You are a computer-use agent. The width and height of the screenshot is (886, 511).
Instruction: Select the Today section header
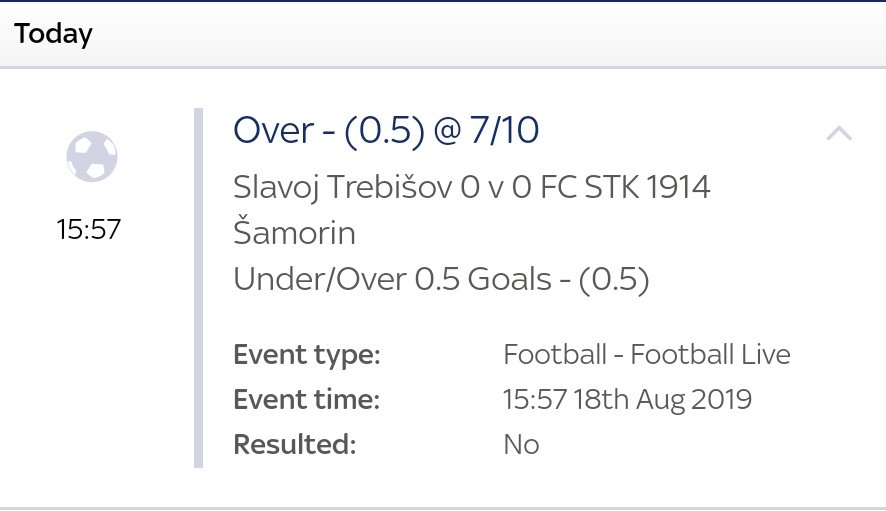coord(53,34)
